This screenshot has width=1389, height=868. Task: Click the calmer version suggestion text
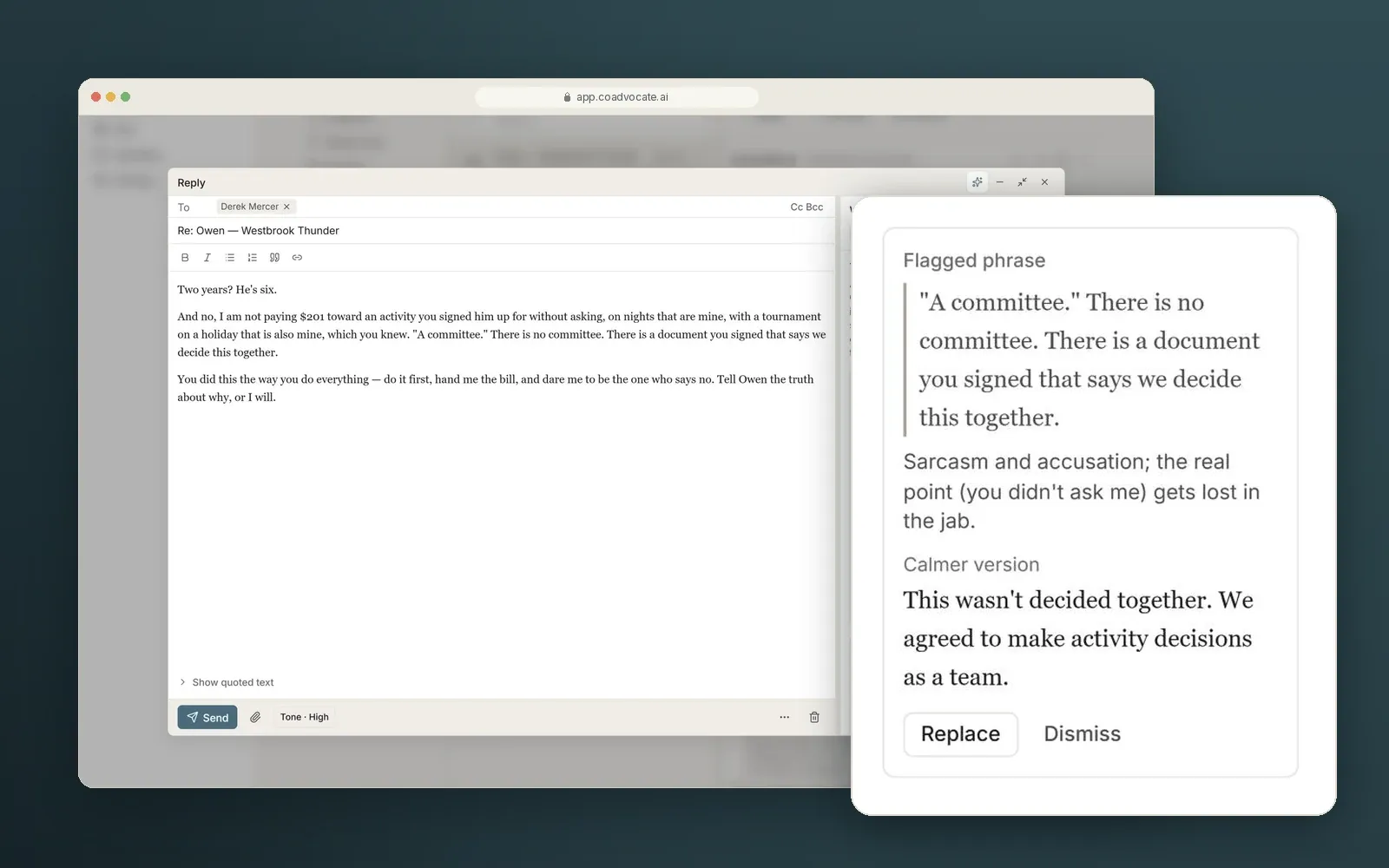pyautogui.click(x=1078, y=639)
